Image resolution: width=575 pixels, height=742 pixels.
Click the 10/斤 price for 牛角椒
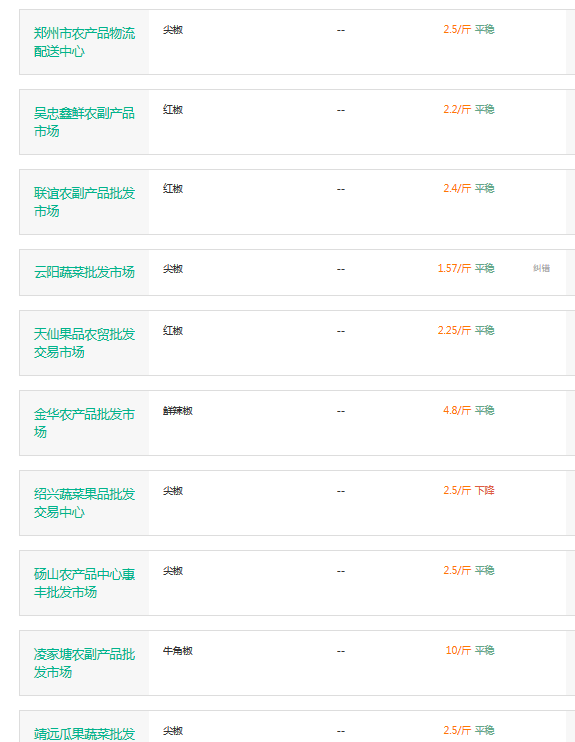[458, 650]
